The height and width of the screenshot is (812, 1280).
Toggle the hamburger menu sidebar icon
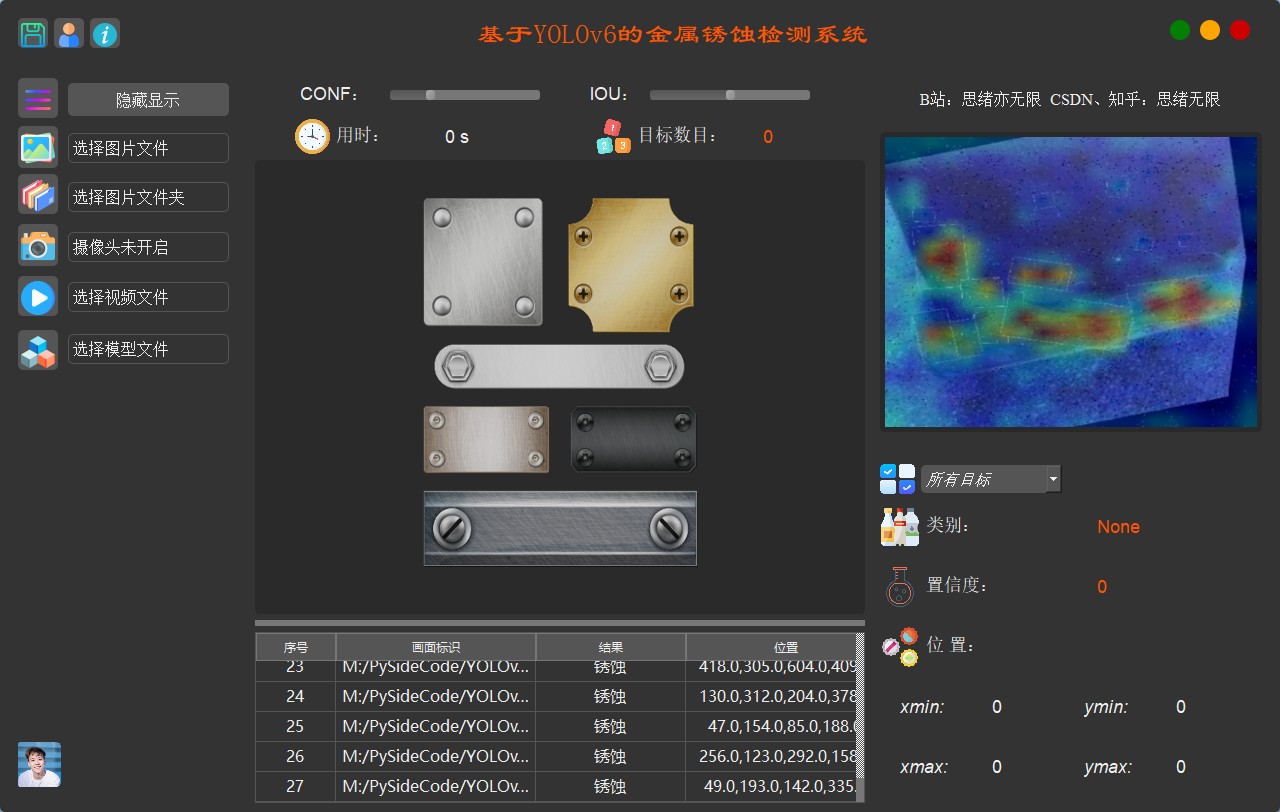(38, 99)
